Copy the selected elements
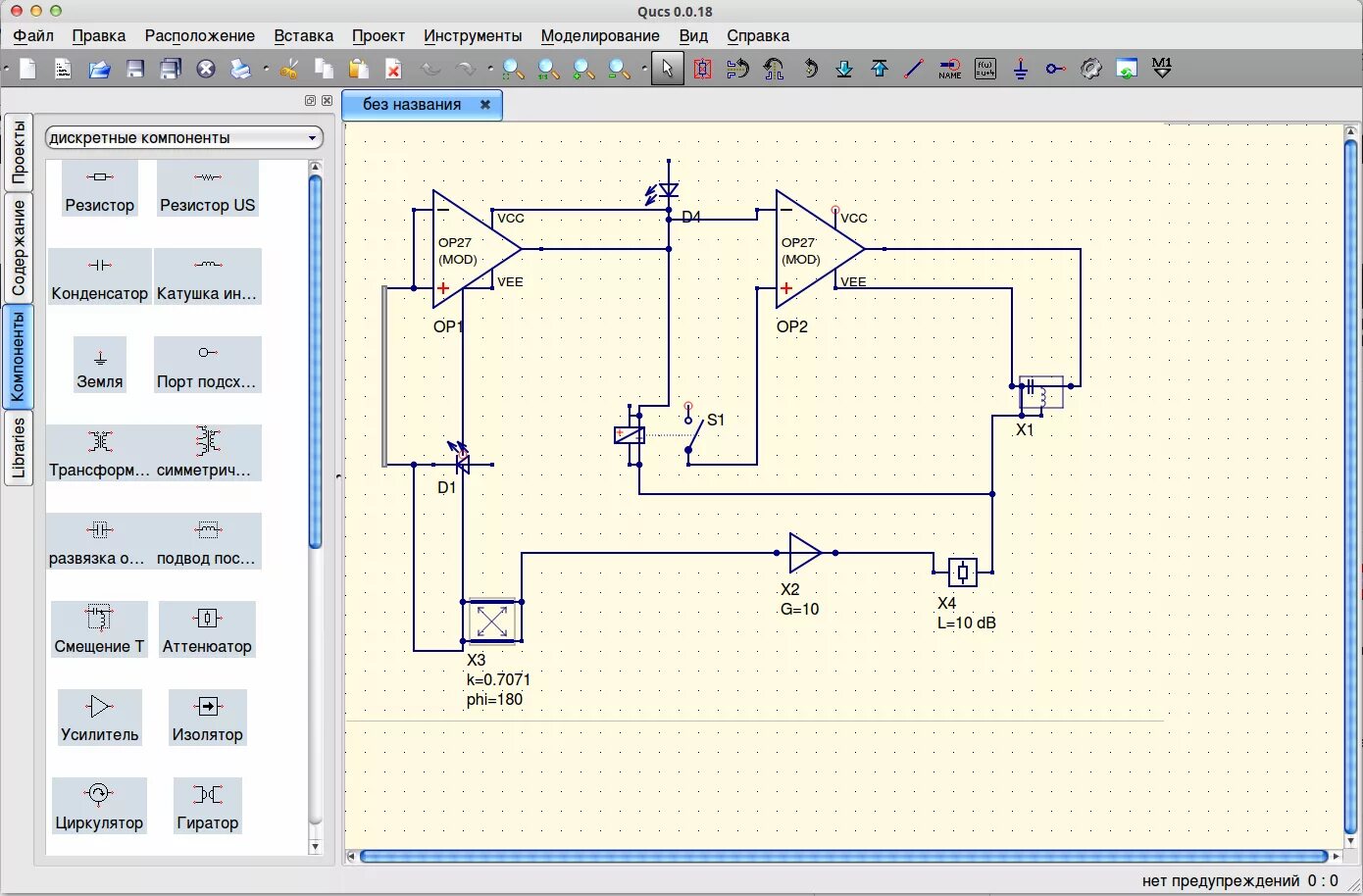Screen dimensions: 1363x896 tap(324, 69)
